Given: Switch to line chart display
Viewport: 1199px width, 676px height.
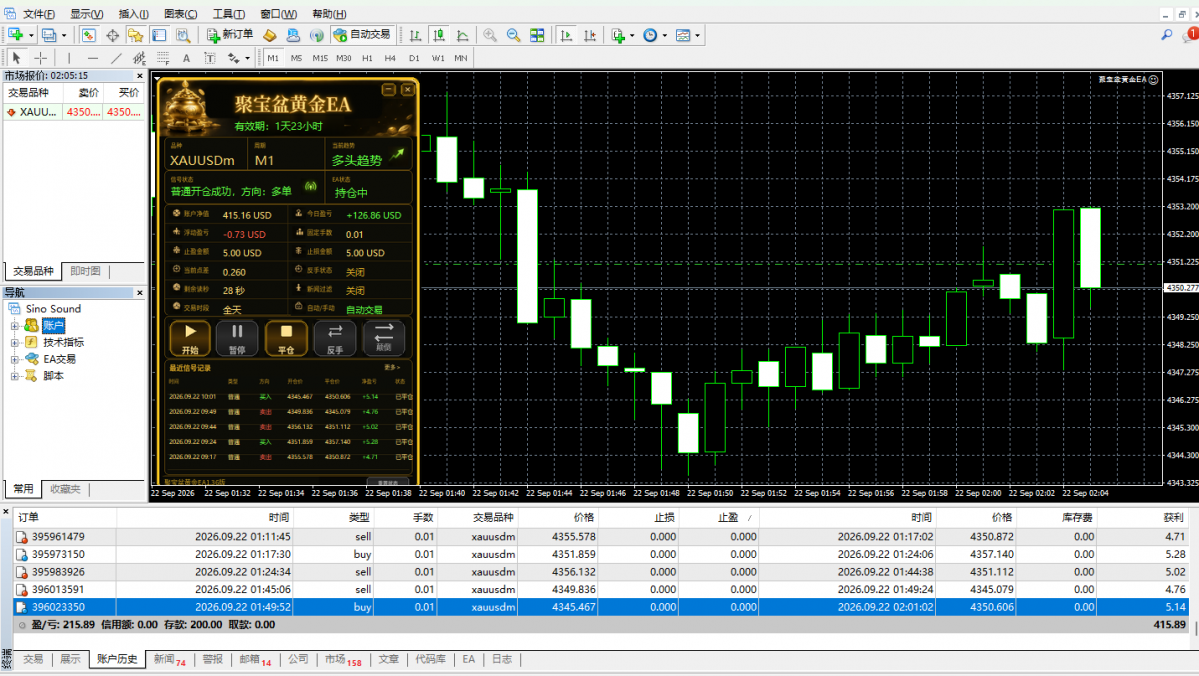Looking at the screenshot, I should pyautogui.click(x=463, y=35).
